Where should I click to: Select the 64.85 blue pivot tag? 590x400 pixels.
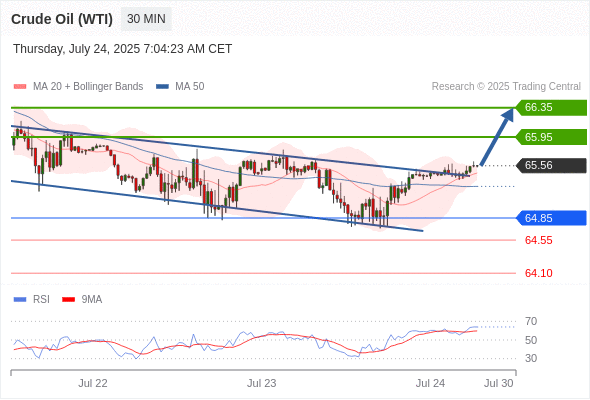point(551,218)
